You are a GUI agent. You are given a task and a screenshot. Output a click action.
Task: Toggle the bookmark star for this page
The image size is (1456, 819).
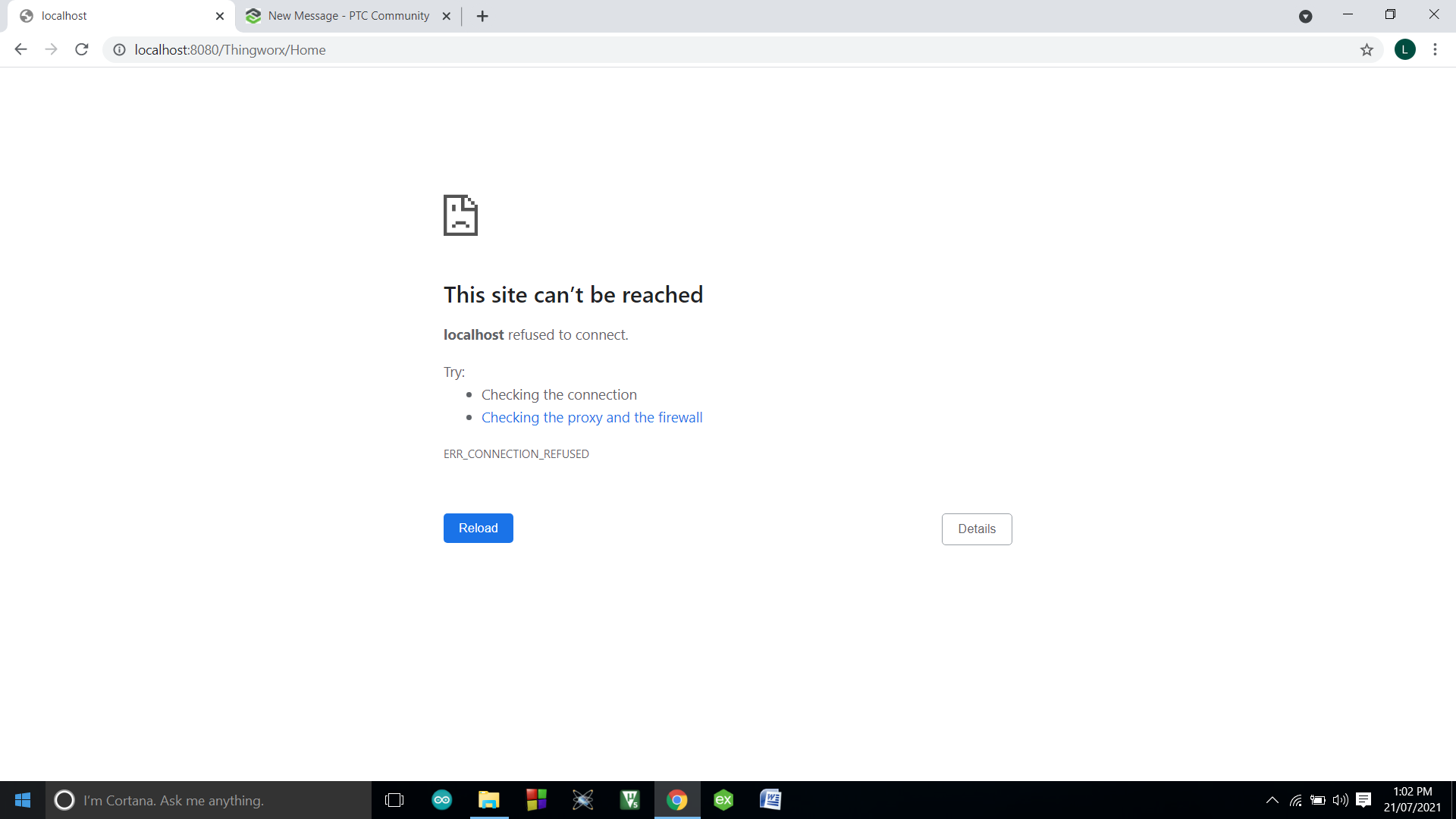(1367, 49)
